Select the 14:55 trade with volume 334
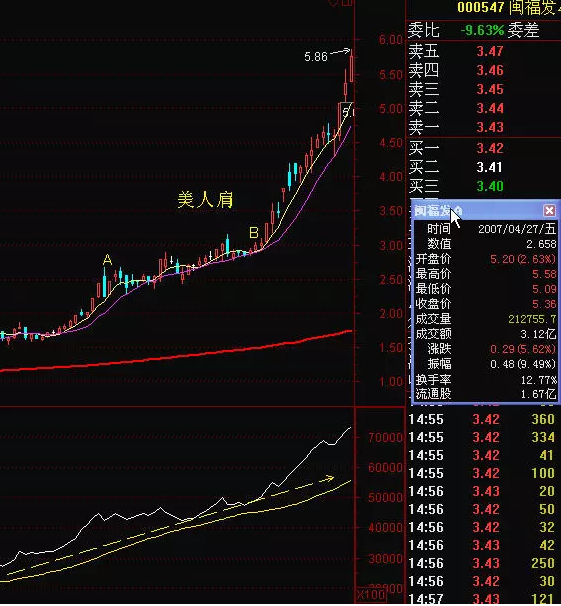This screenshot has height=606, width=561. [x=482, y=437]
